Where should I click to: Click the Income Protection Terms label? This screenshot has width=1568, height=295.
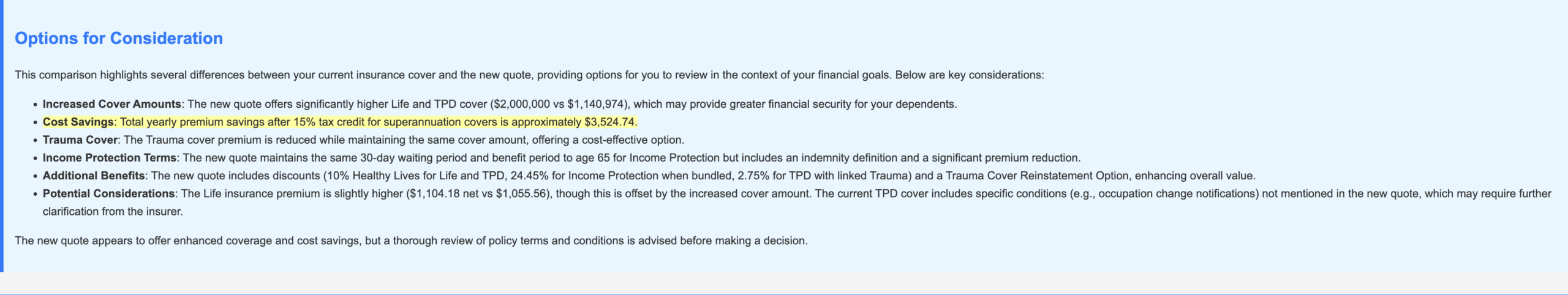click(x=110, y=158)
